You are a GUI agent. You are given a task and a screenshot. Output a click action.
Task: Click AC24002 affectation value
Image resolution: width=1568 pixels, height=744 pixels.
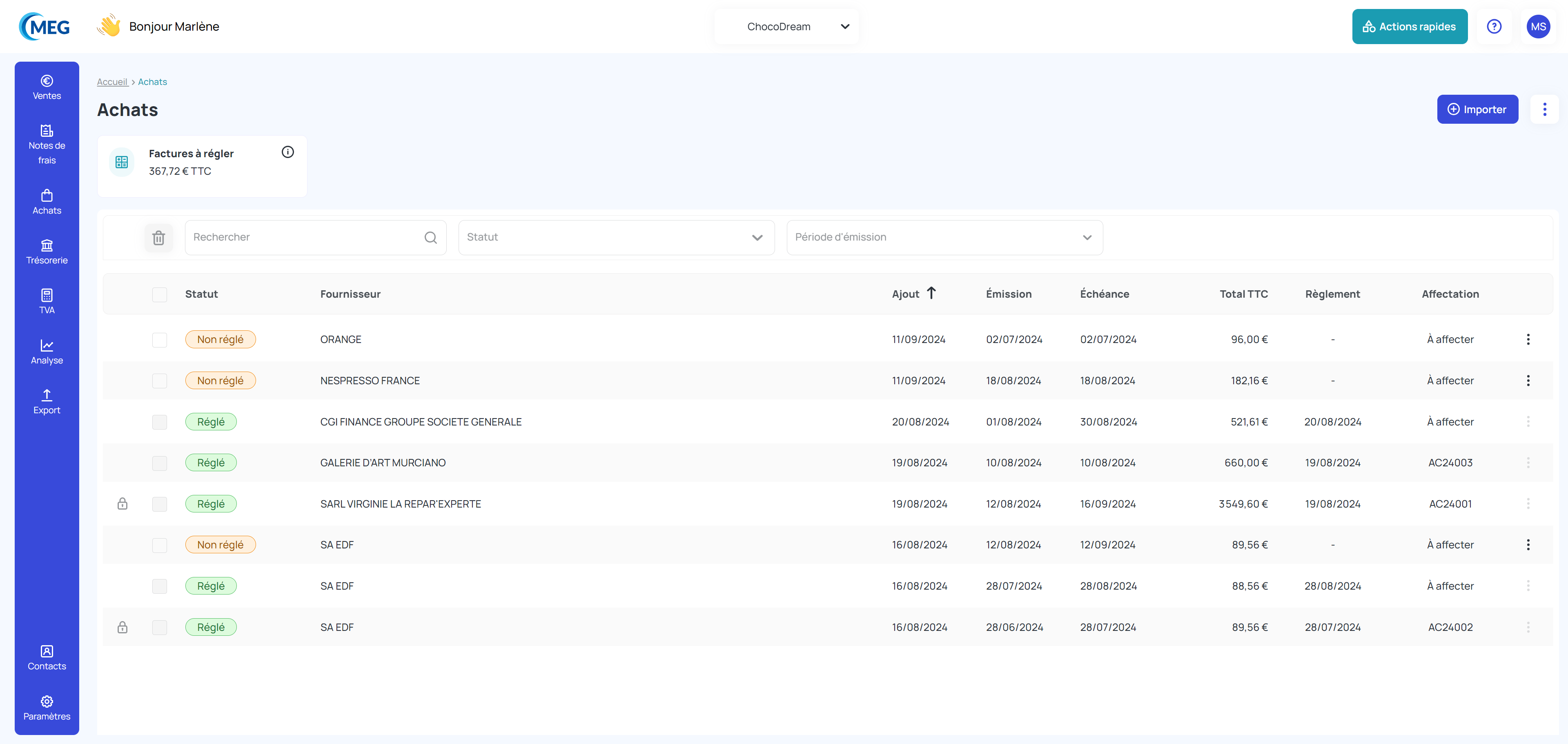1450,627
